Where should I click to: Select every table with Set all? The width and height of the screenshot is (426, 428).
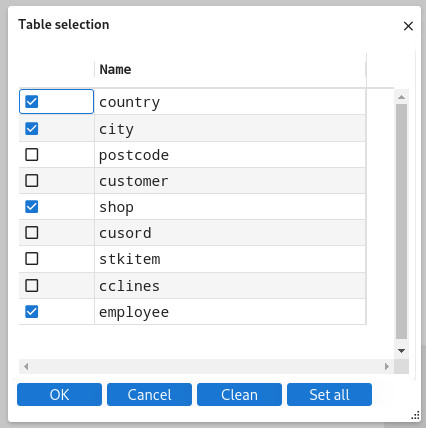tap(329, 395)
